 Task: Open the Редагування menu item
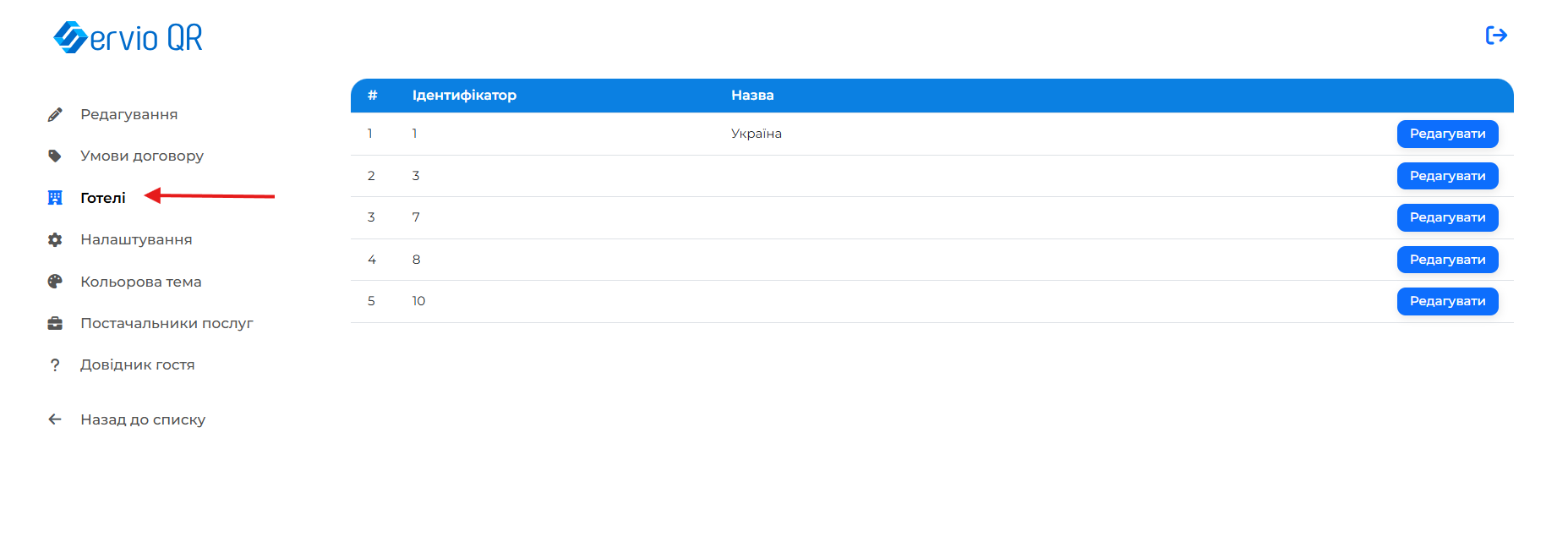[x=128, y=114]
